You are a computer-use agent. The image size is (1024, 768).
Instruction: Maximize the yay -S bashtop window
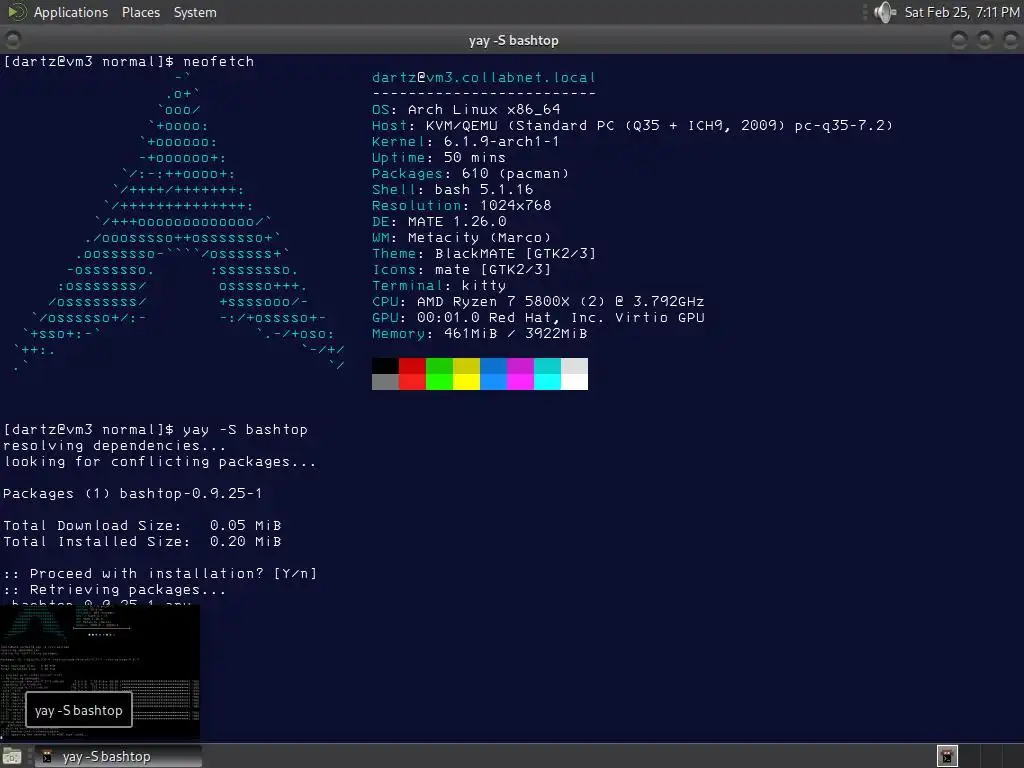[x=984, y=40]
